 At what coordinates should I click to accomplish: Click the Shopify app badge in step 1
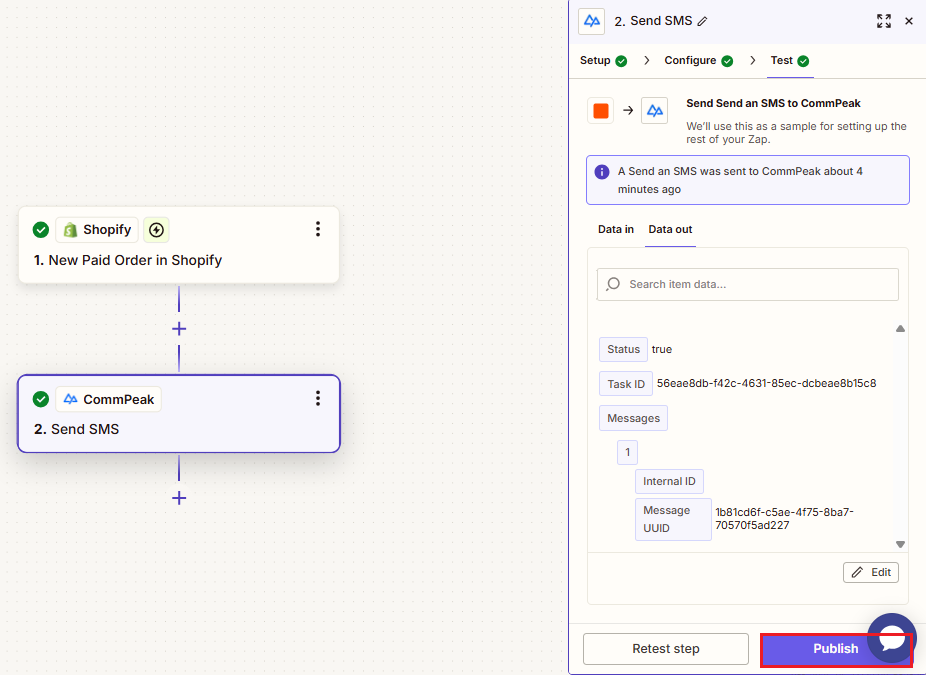point(97,230)
